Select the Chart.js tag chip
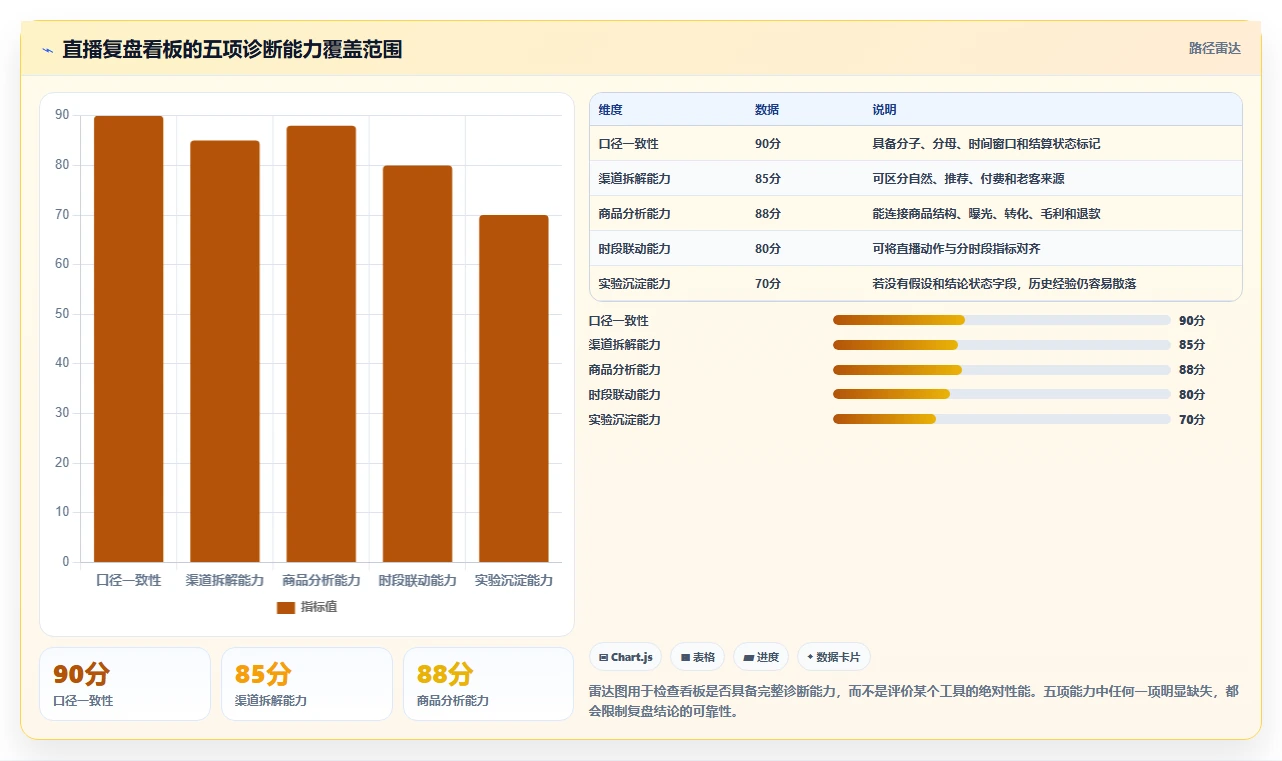 (625, 657)
